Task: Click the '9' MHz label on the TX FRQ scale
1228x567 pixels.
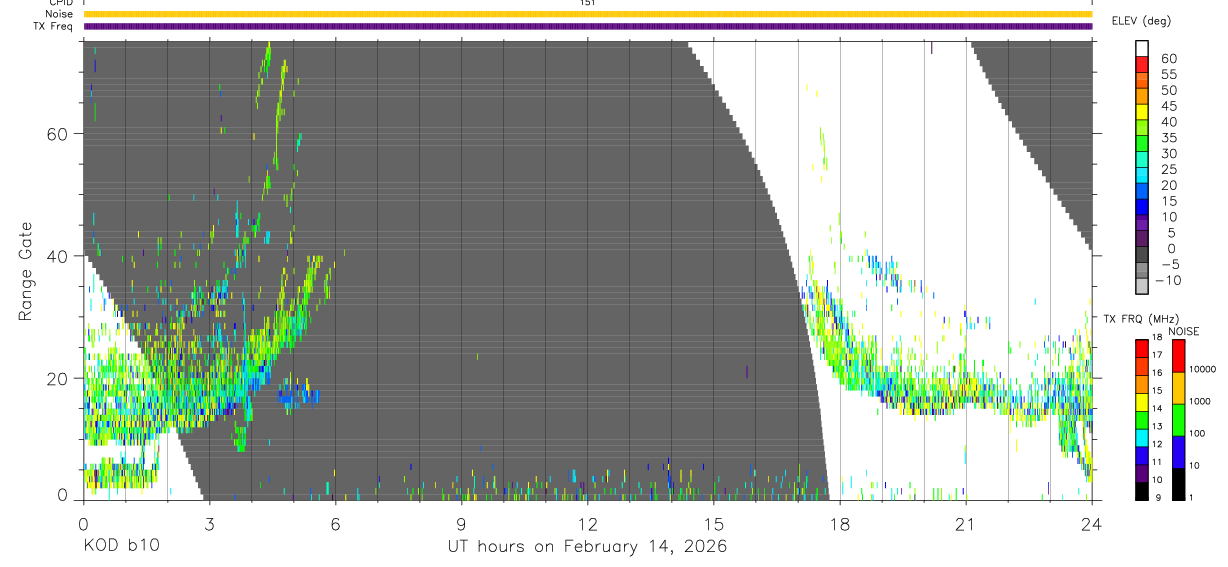Action: (x=1158, y=498)
